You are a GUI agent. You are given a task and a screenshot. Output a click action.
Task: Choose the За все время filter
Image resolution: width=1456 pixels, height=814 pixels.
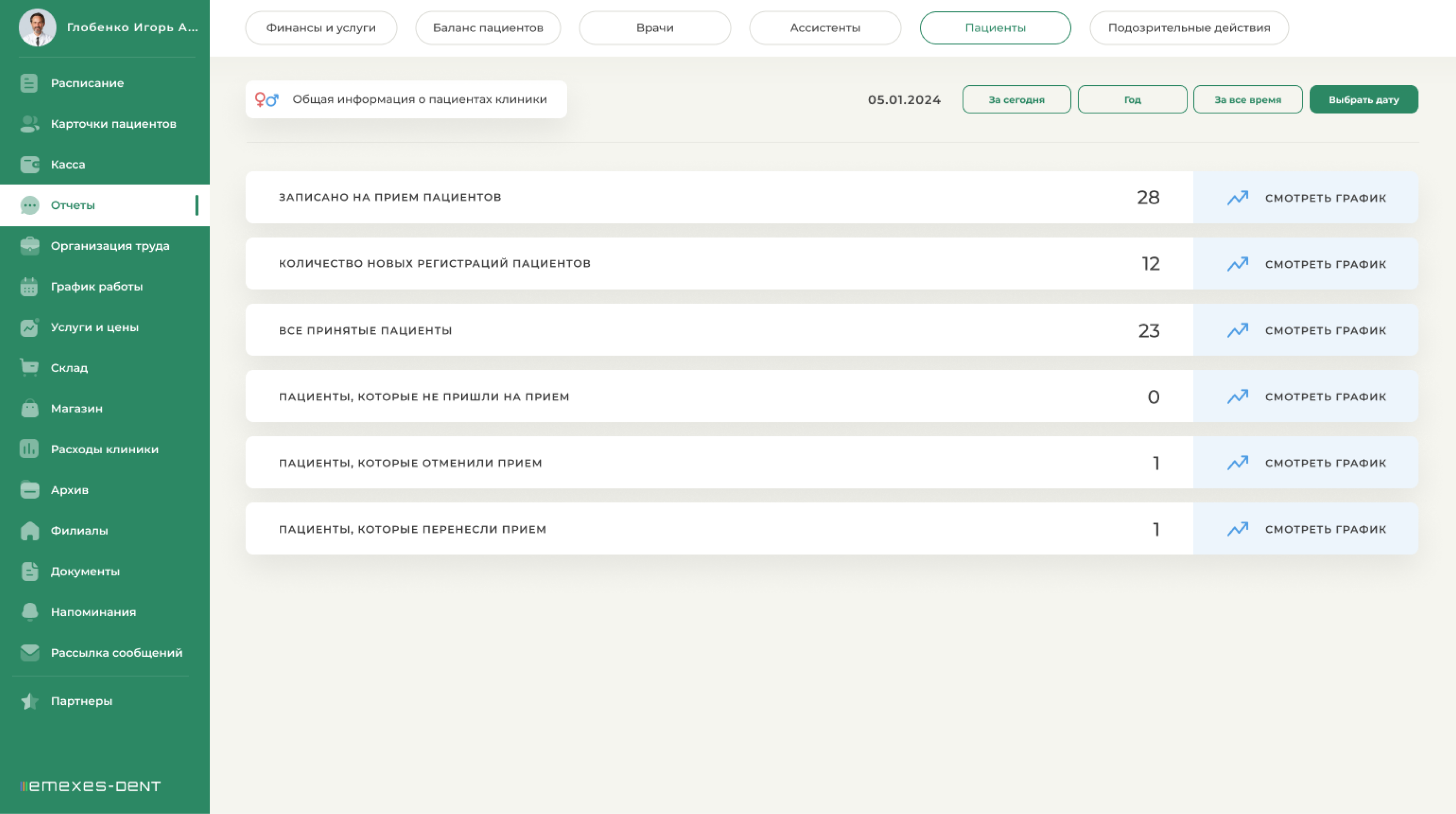pos(1248,100)
